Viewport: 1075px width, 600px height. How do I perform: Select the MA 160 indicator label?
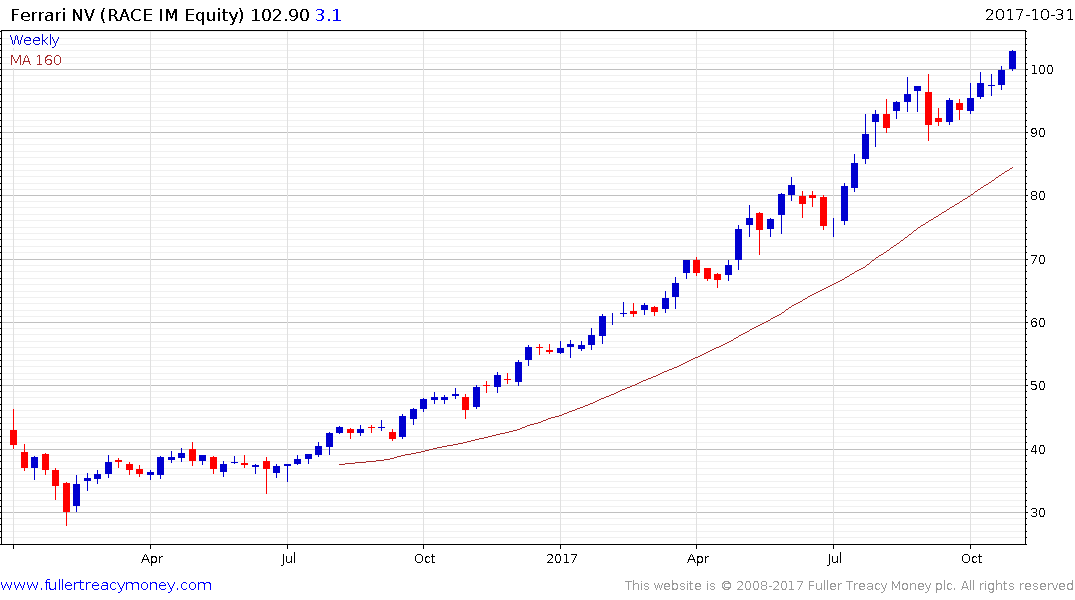pyautogui.click(x=36, y=60)
